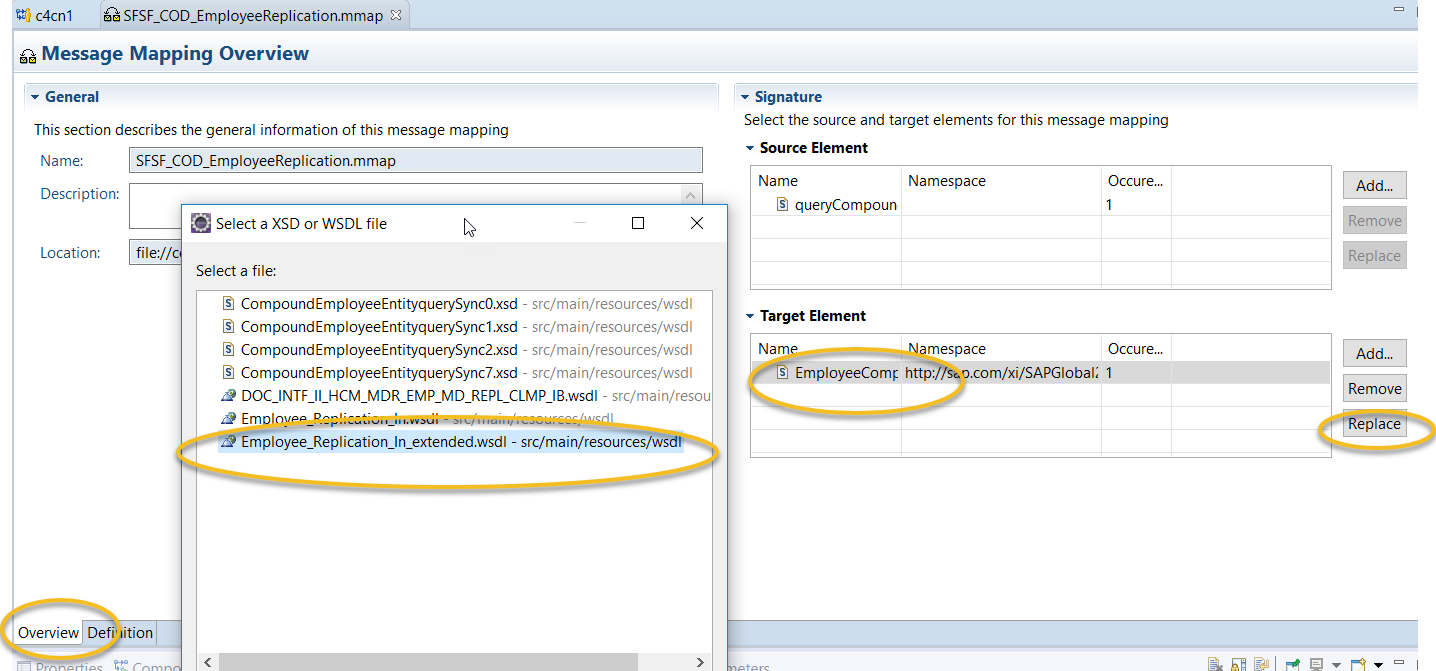Switch to the Definition tab
The width and height of the screenshot is (1436, 671).
[118, 632]
